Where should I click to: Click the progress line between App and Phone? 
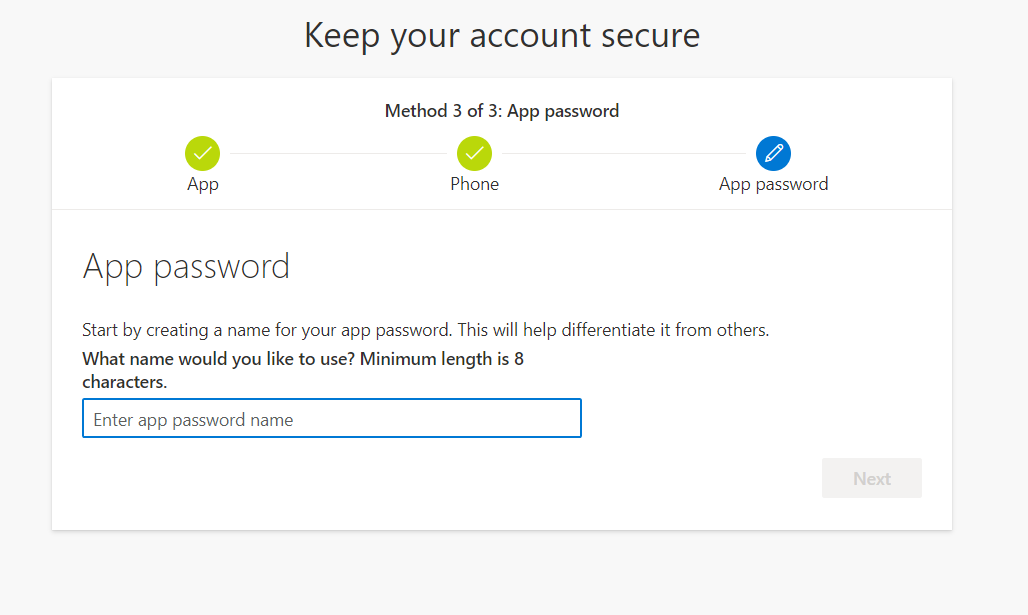[338, 153]
